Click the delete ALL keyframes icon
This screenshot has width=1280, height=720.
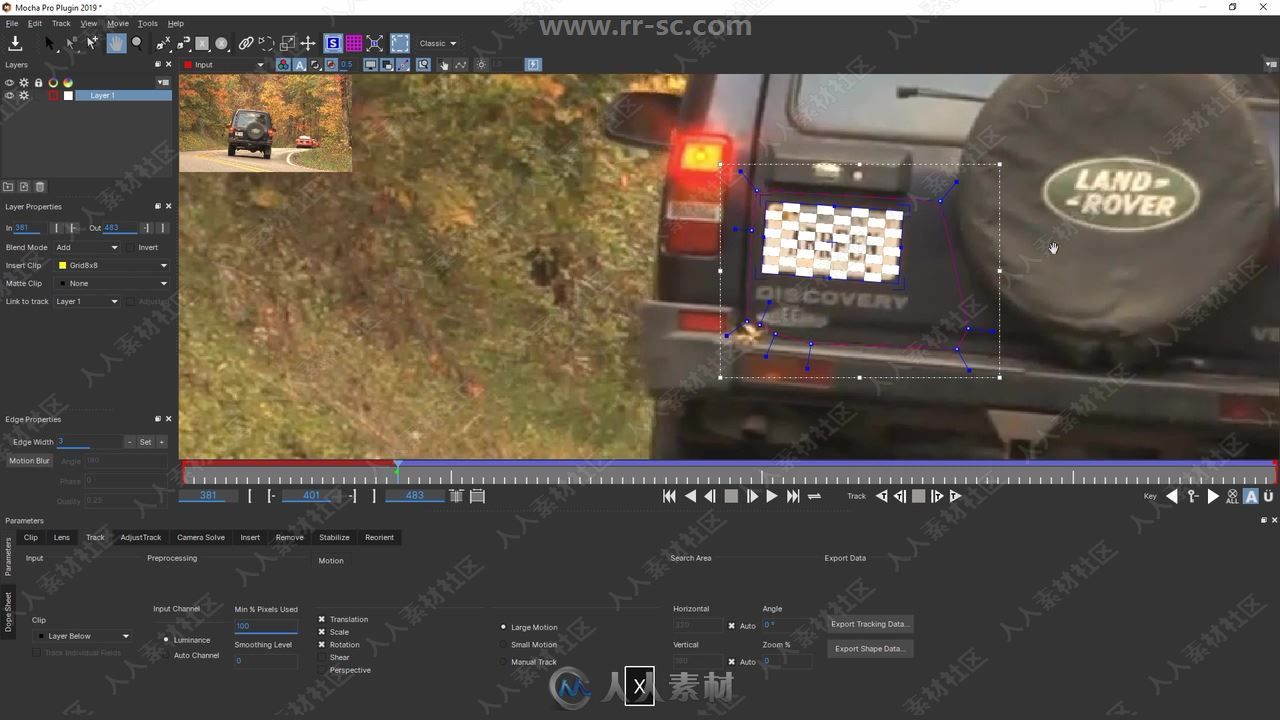[1232, 496]
